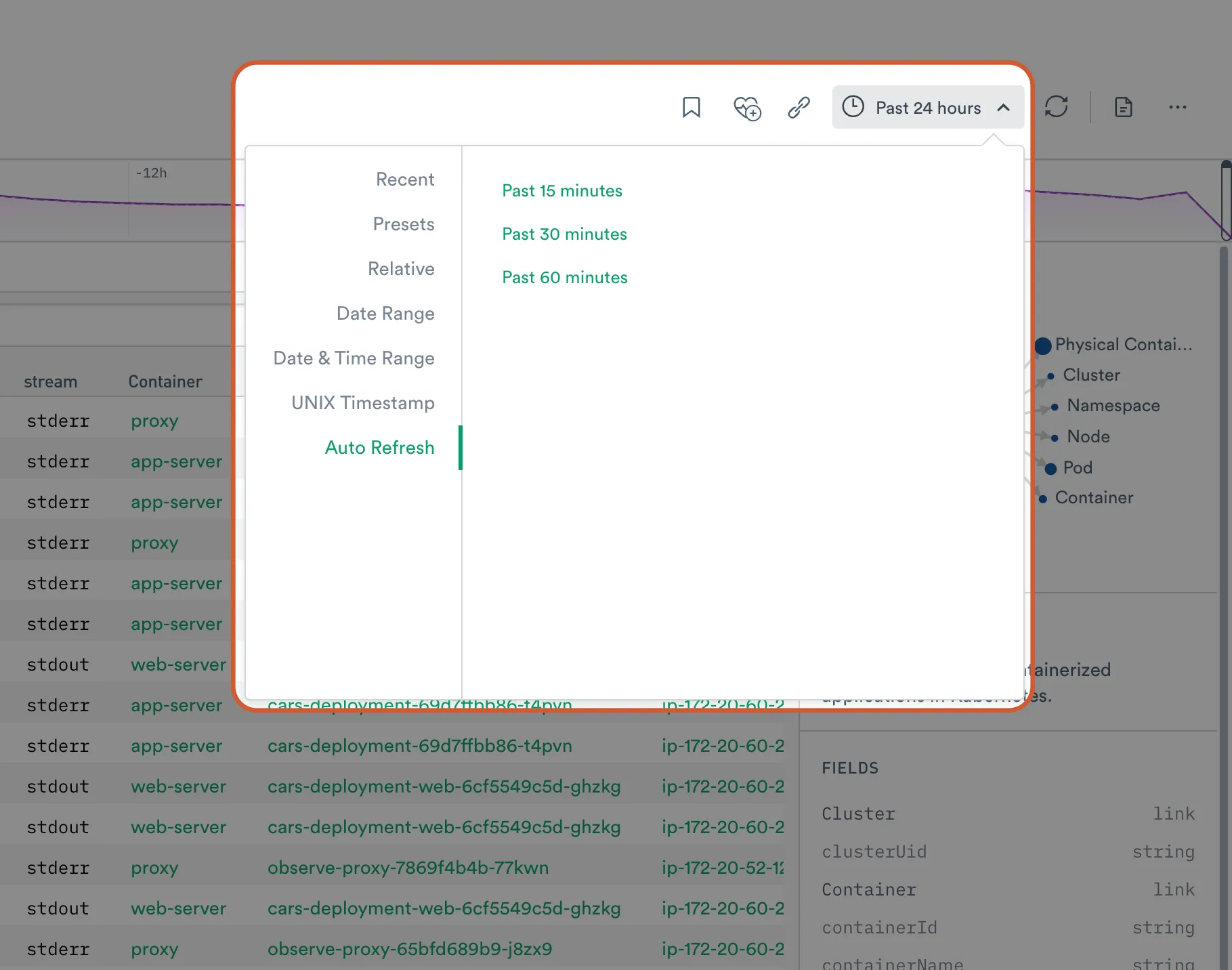This screenshot has width=1232, height=970.
Task: Collapse the Past 24 hours dropdown
Action: 1004,108
